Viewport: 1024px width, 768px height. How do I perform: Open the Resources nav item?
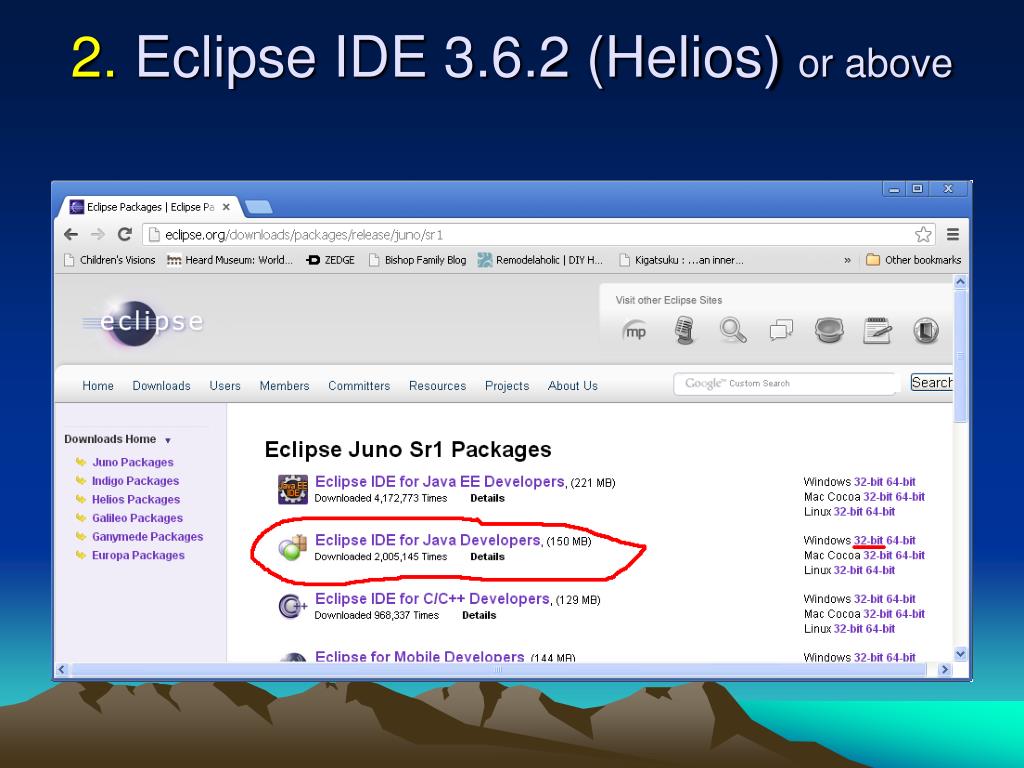coord(438,386)
